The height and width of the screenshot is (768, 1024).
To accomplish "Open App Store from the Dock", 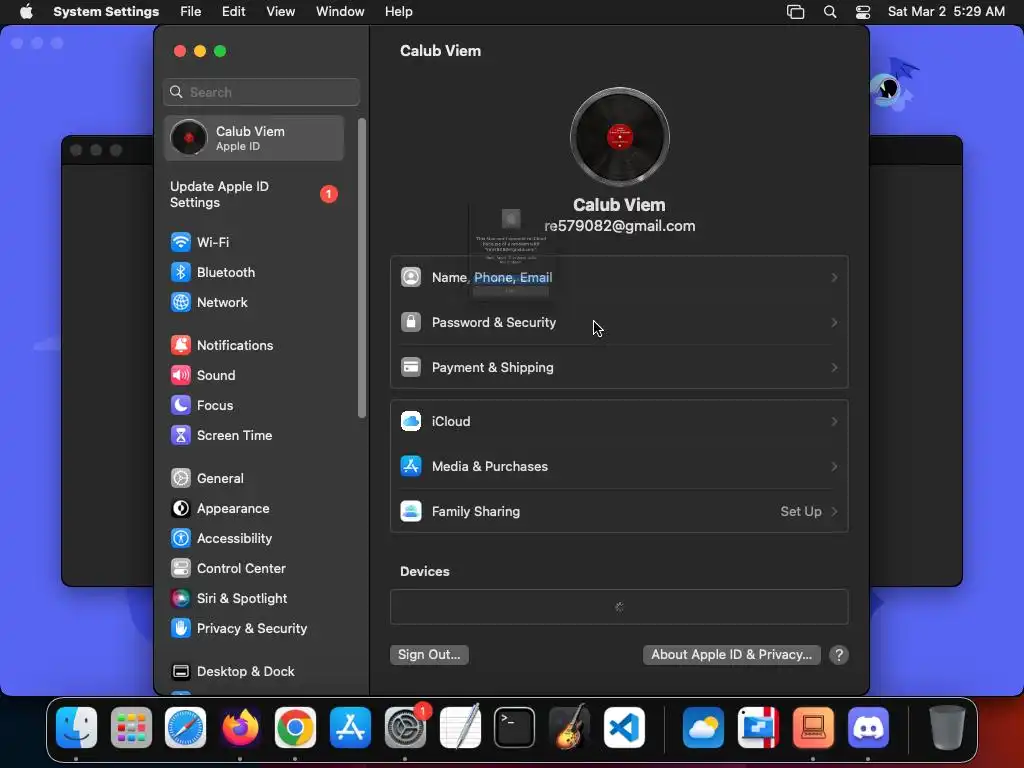I will [350, 728].
